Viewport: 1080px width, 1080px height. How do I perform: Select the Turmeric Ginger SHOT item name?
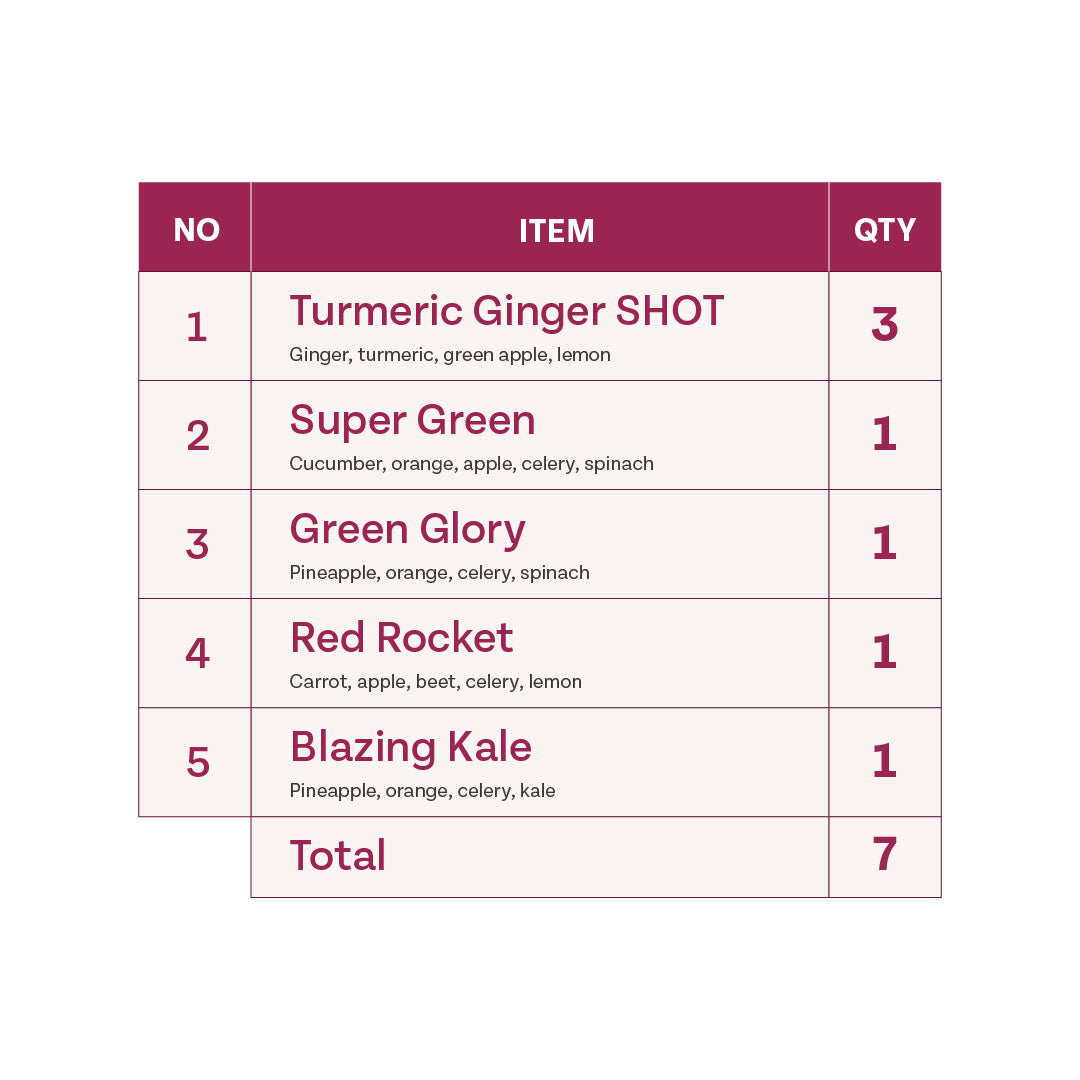pos(506,312)
